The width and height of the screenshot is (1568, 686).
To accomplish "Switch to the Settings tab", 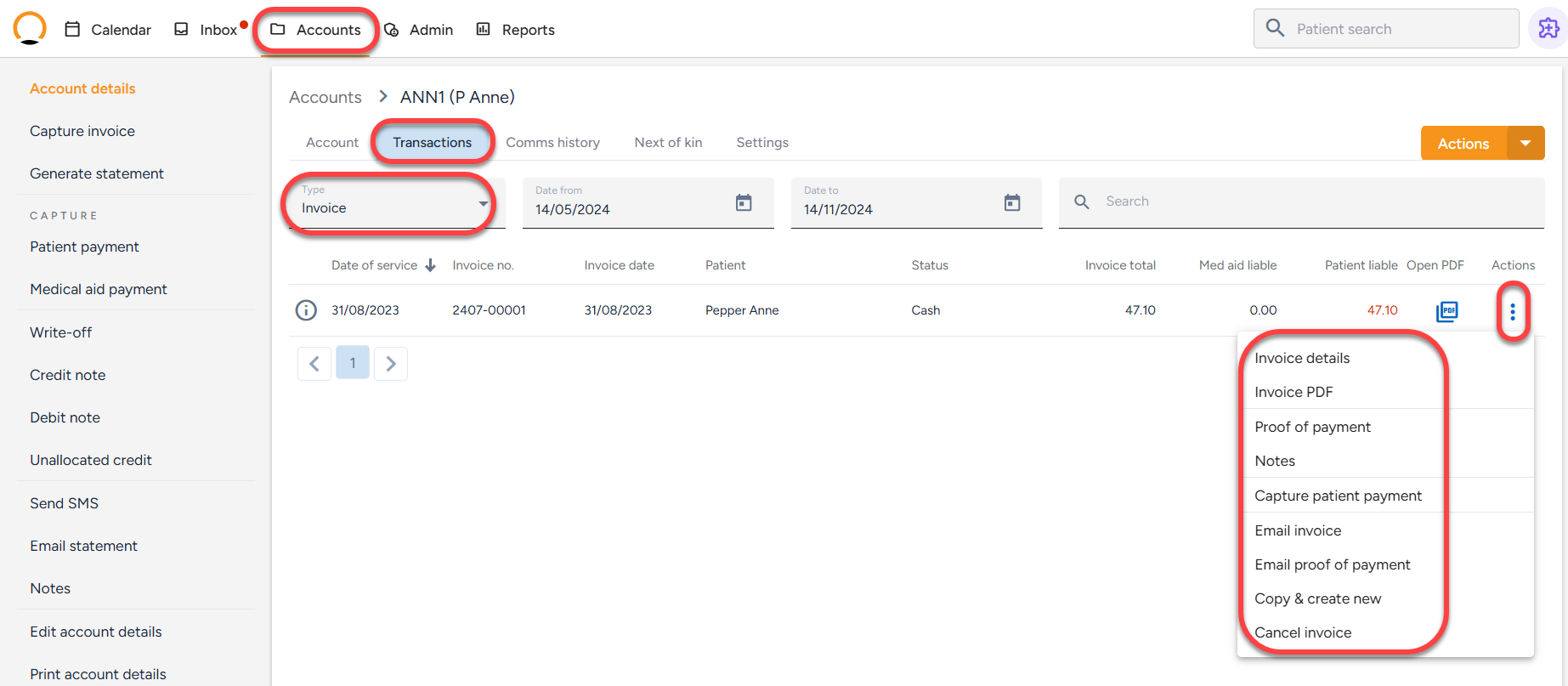I will pos(762,143).
